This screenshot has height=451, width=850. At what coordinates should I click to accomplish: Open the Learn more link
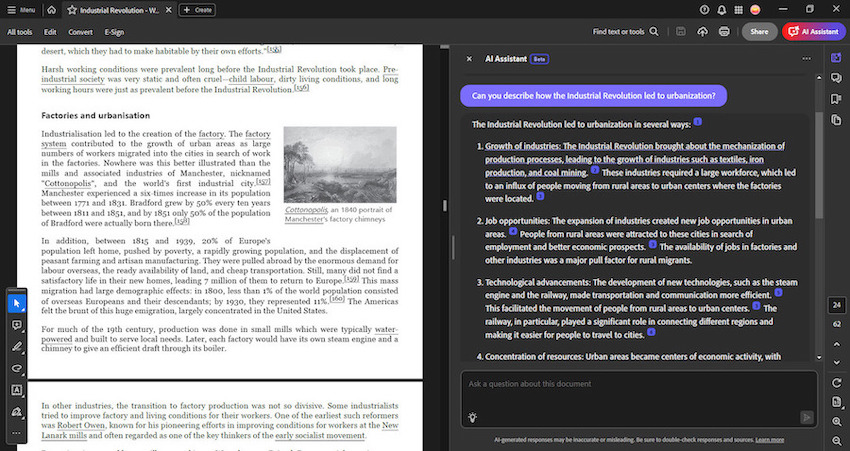pos(770,440)
